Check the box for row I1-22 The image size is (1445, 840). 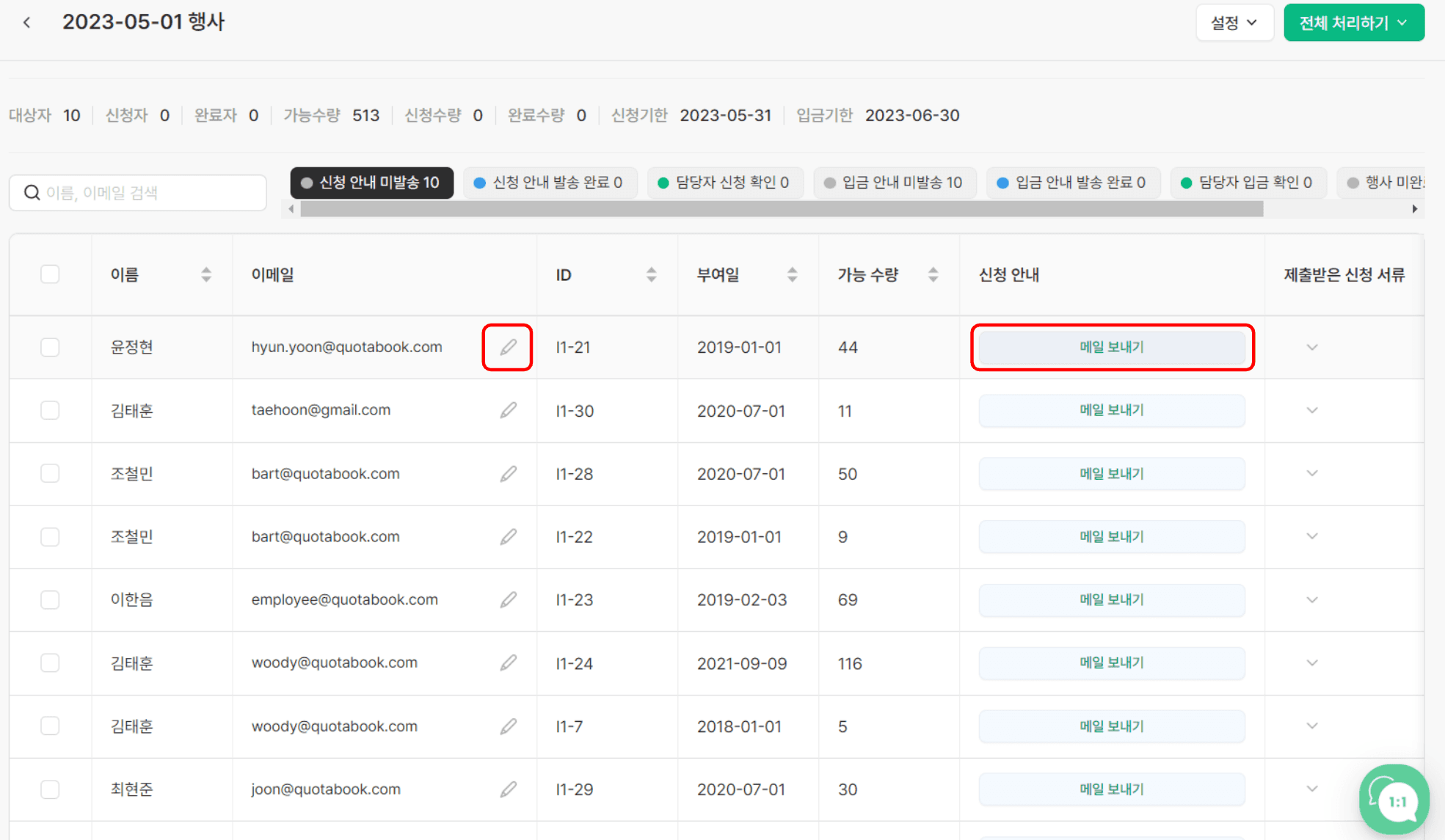pos(50,537)
